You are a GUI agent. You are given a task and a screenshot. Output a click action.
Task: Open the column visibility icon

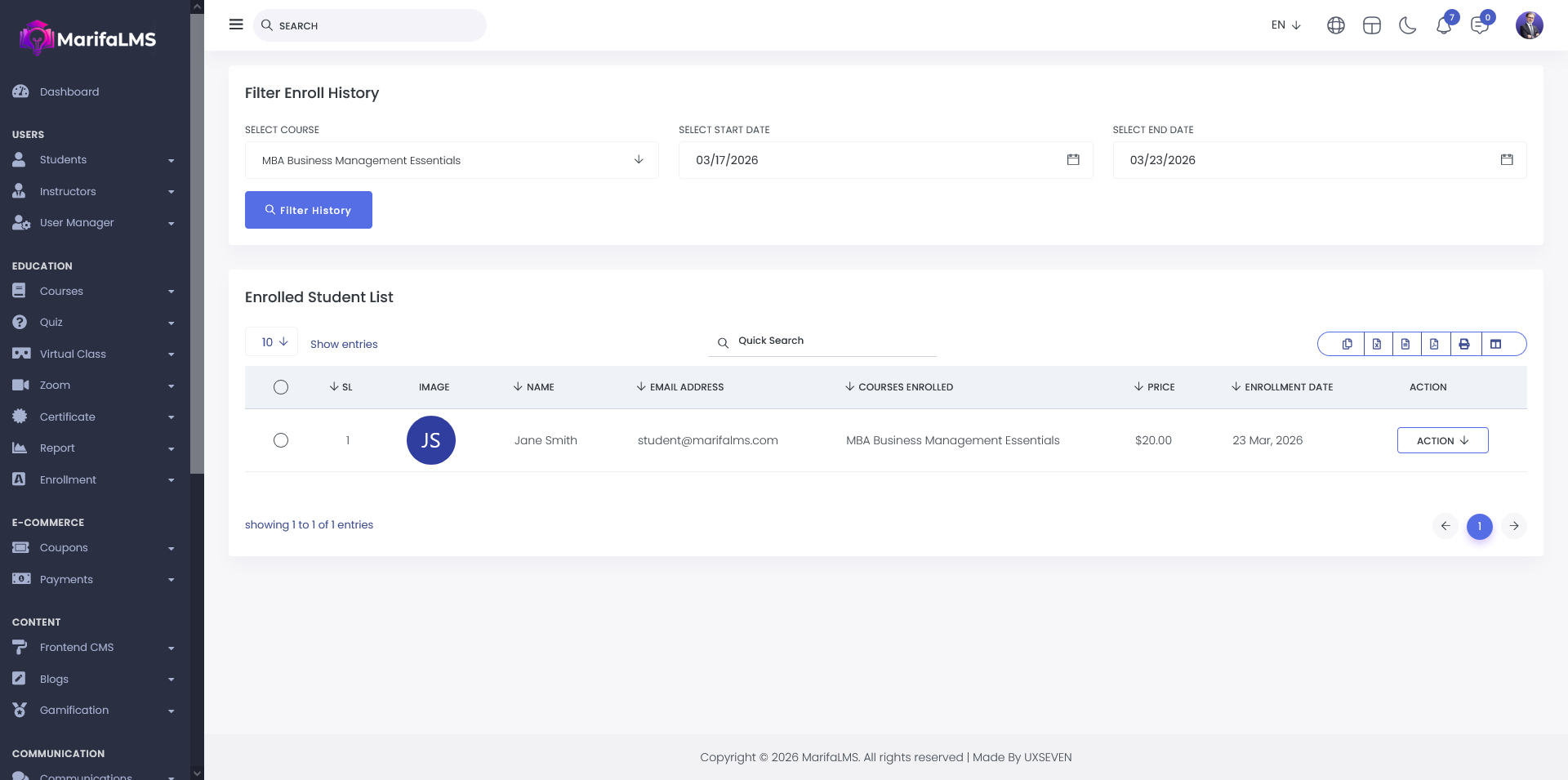point(1495,344)
